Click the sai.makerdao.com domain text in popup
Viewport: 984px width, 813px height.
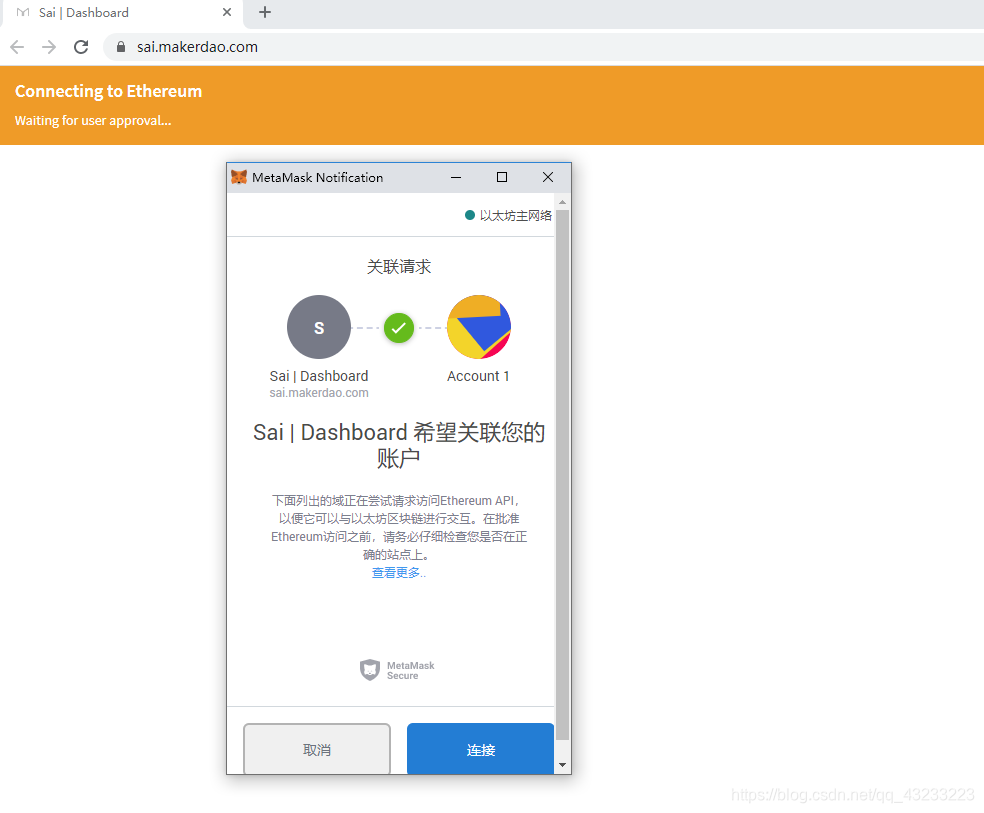pyautogui.click(x=319, y=393)
